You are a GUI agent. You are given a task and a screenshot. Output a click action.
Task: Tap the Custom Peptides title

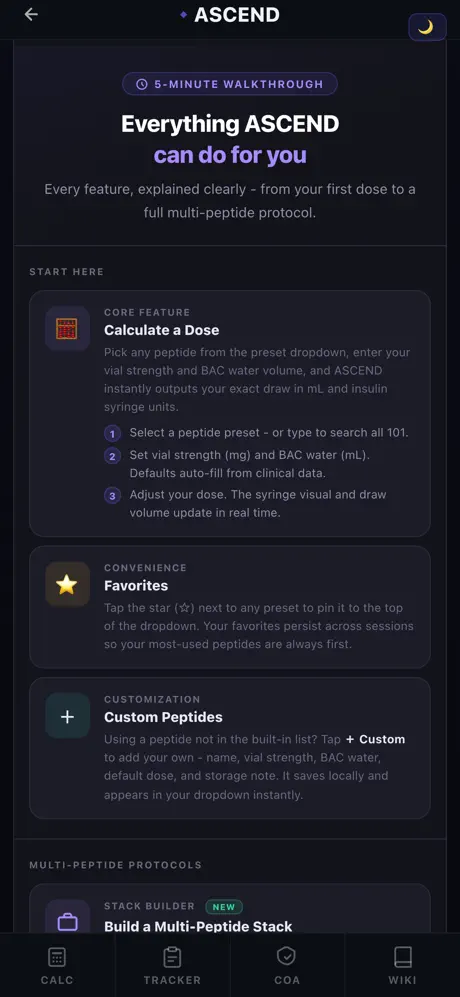[164, 717]
